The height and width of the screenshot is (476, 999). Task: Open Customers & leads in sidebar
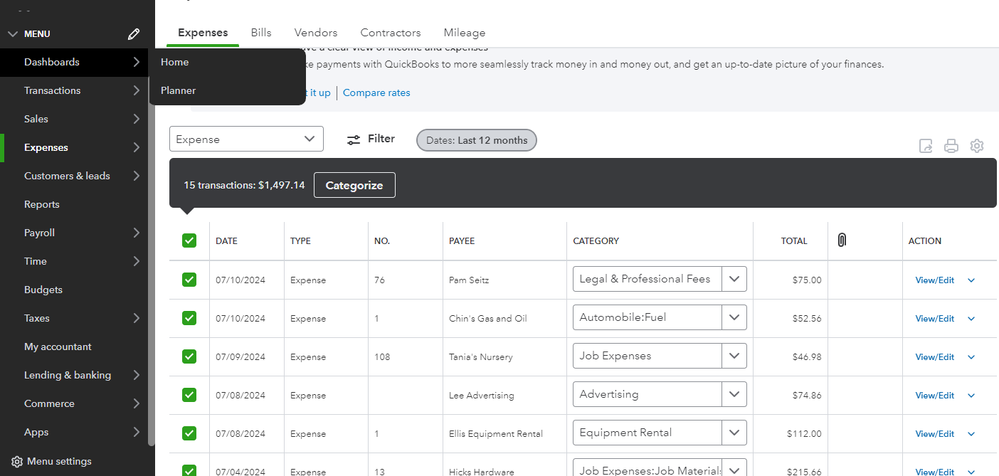click(x=75, y=176)
